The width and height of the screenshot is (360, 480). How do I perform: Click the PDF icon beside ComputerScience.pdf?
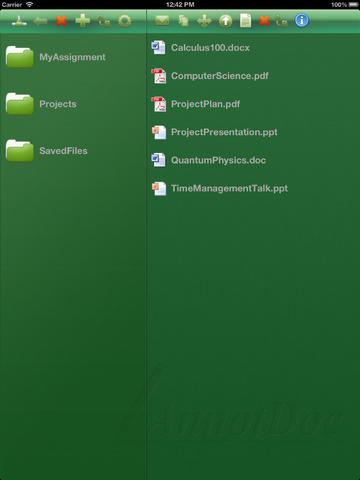159,76
